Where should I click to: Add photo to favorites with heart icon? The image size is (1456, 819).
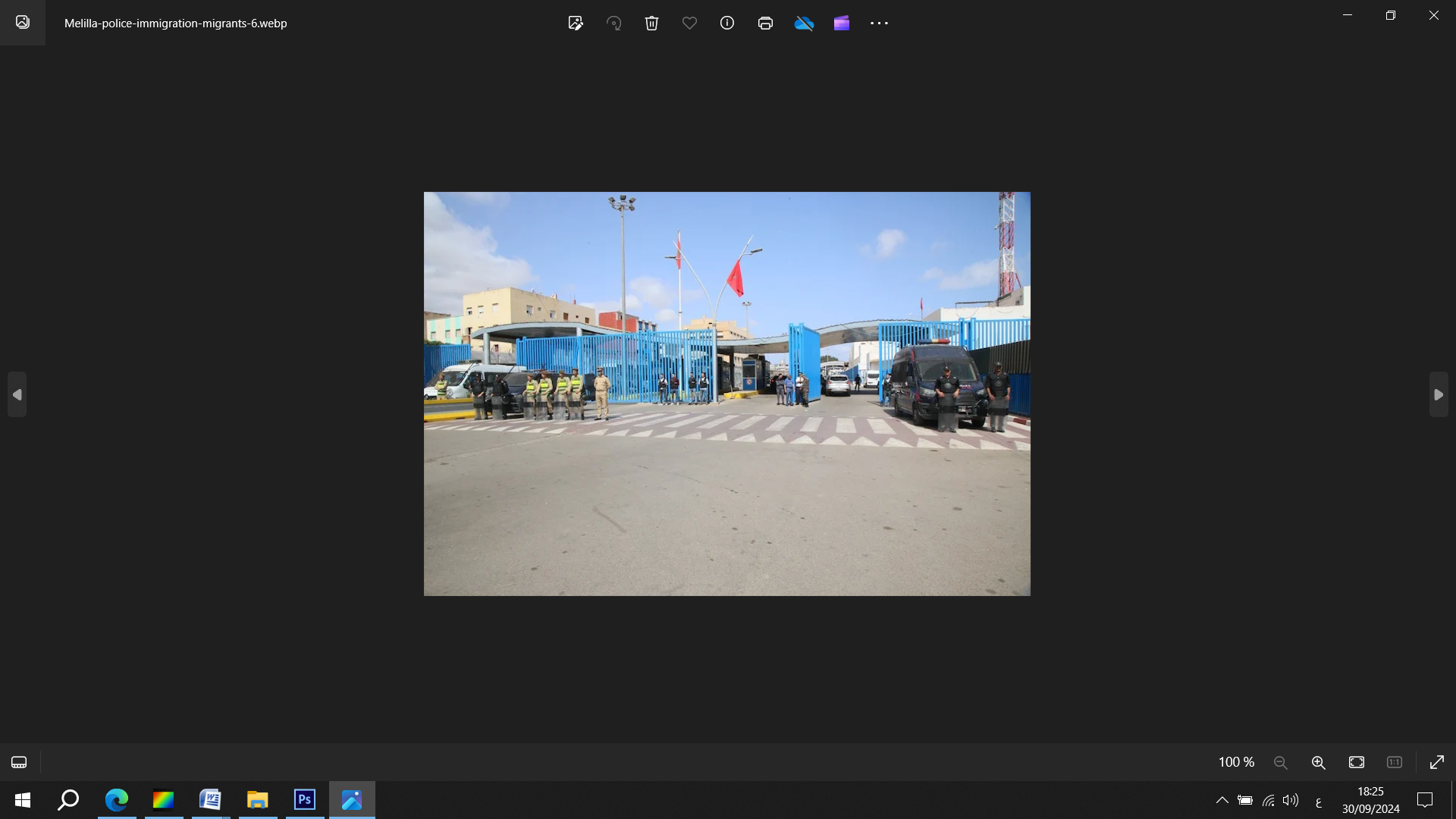coord(689,23)
